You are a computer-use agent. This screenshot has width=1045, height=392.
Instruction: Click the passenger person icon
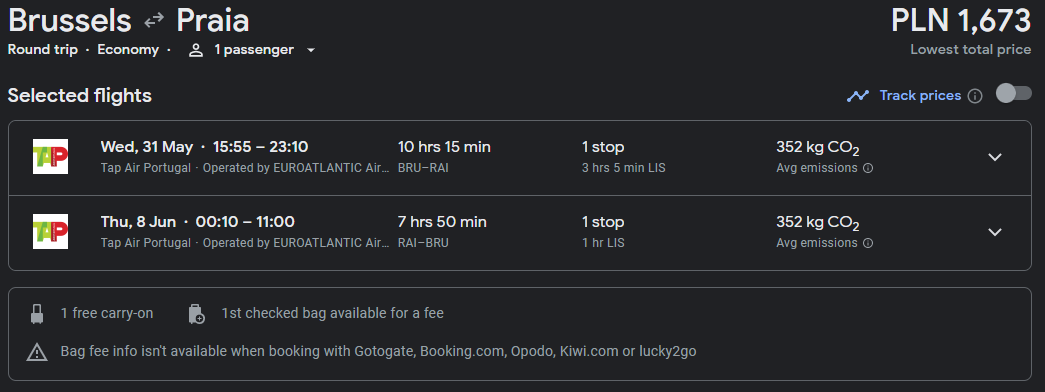coord(195,50)
